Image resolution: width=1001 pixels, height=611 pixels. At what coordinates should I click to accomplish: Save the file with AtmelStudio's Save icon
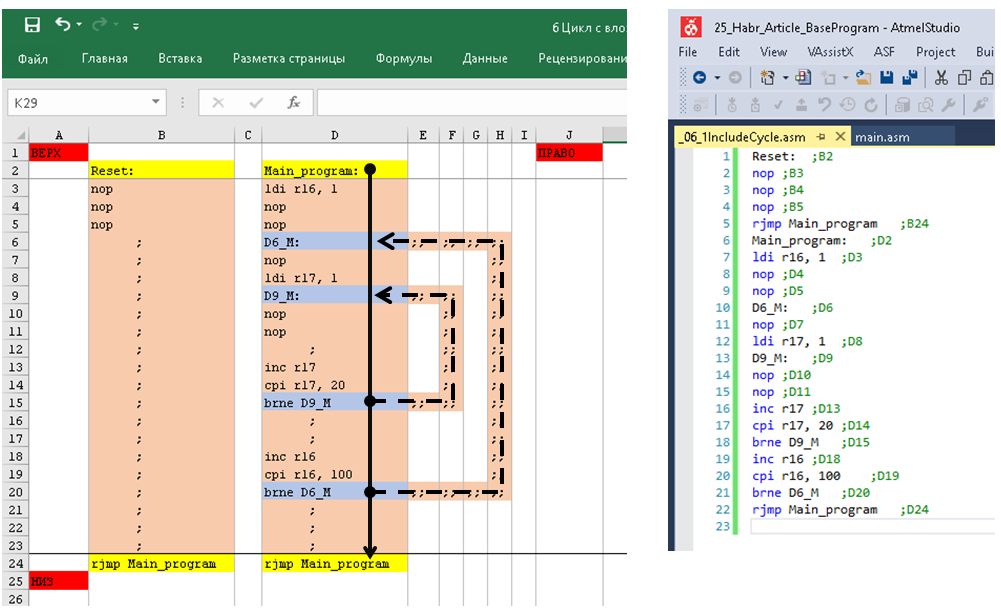(x=886, y=77)
